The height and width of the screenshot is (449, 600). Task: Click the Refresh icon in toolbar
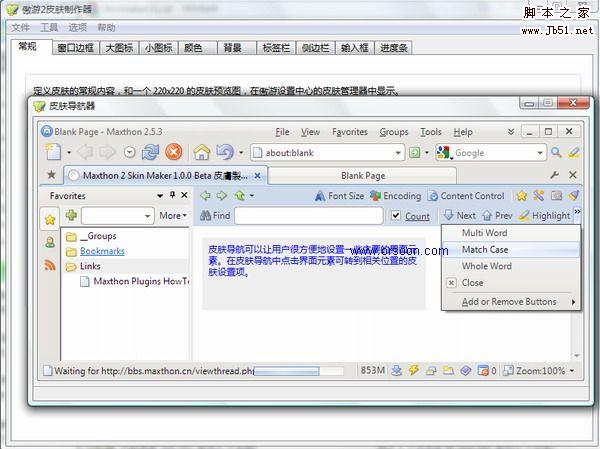(x=150, y=152)
